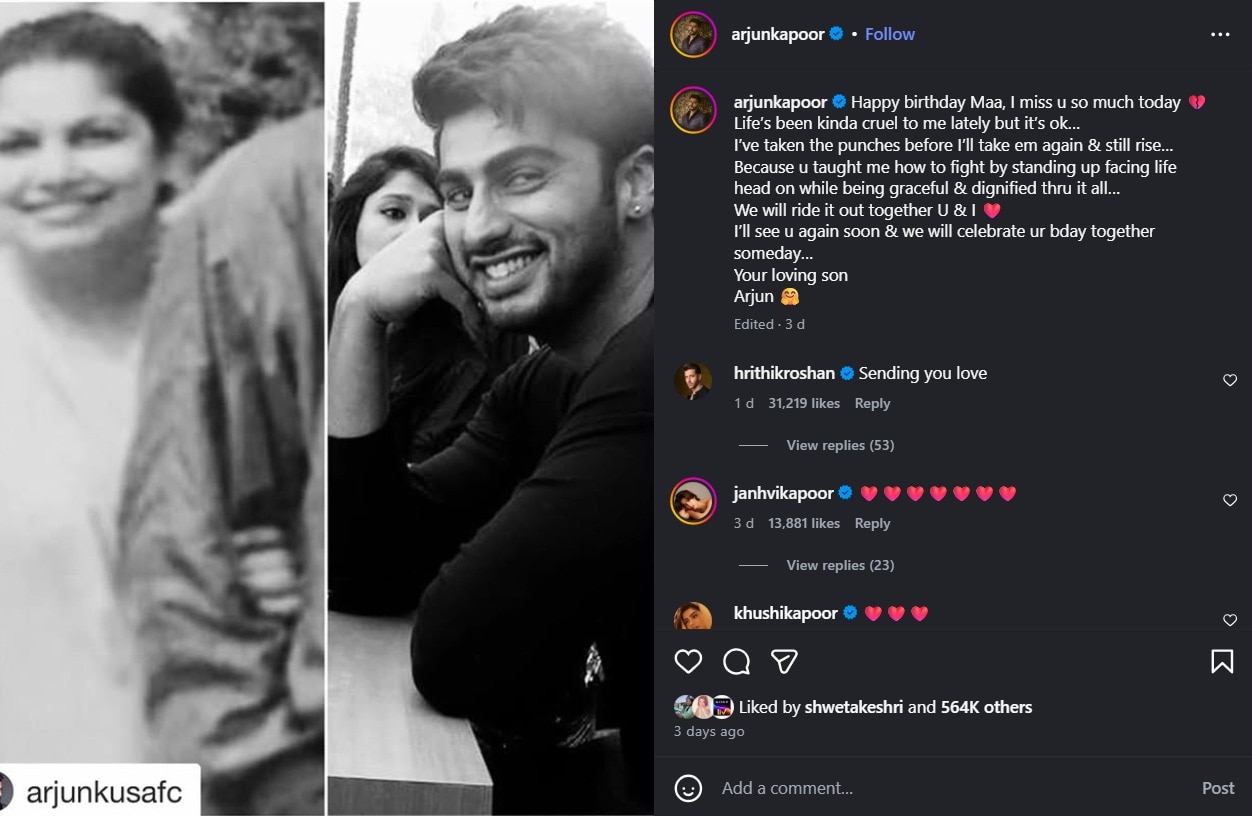Screen dimensions: 1252x816
Task: Reply to janhvikapoor's comment
Action: point(872,523)
